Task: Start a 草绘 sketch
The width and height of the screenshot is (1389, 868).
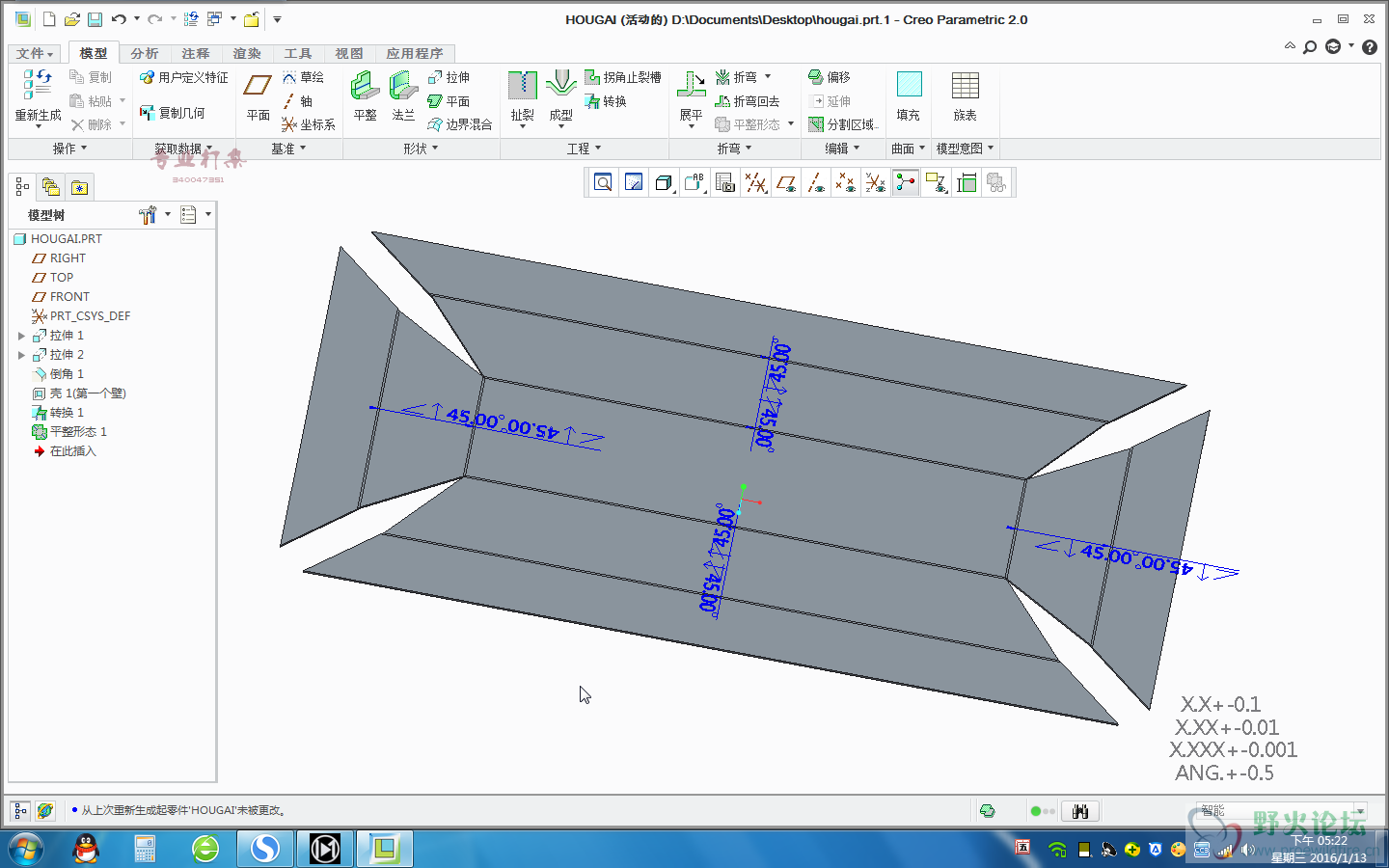Action: (303, 77)
